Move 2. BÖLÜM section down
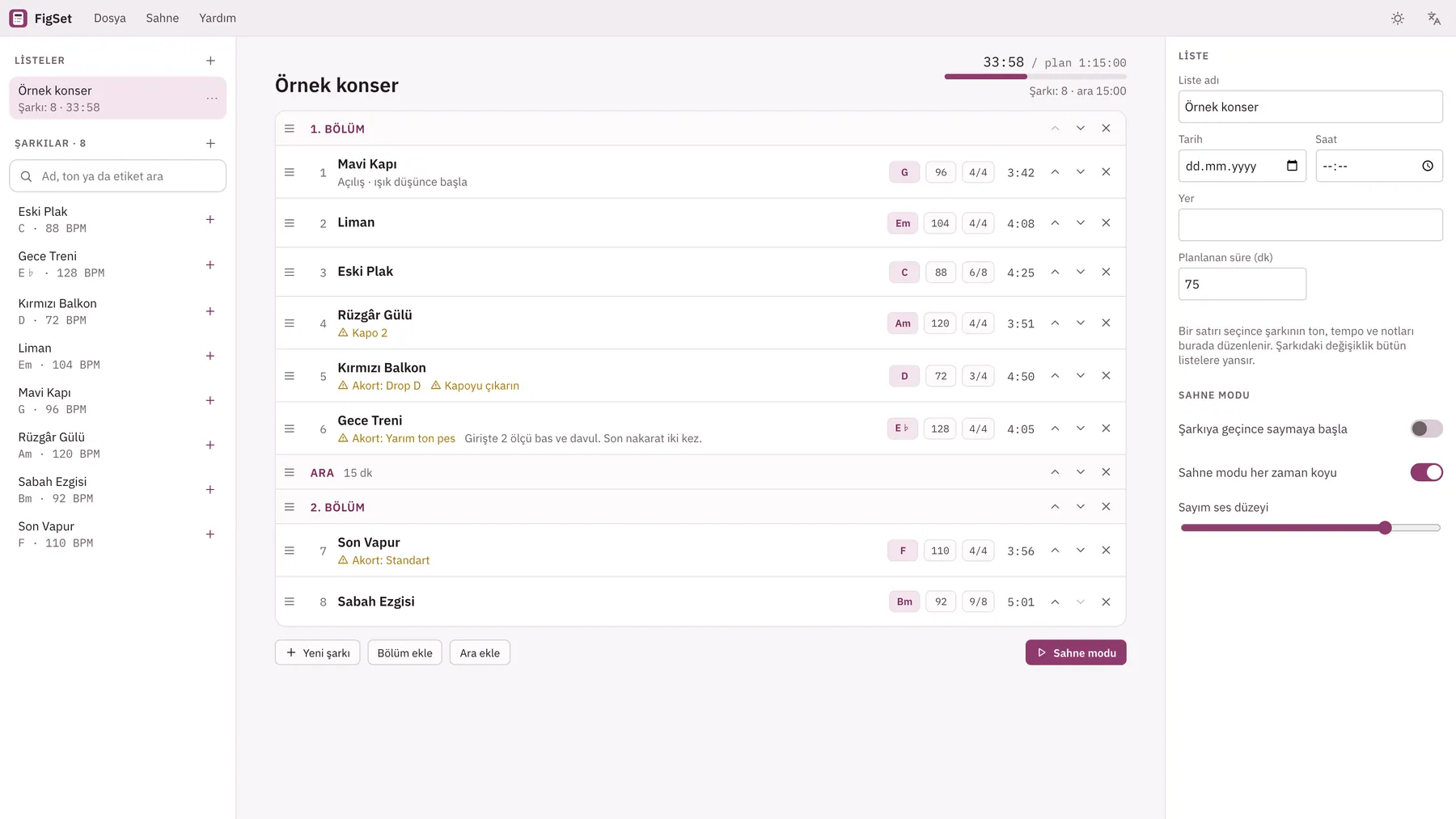The height and width of the screenshot is (819, 1456). (1080, 507)
